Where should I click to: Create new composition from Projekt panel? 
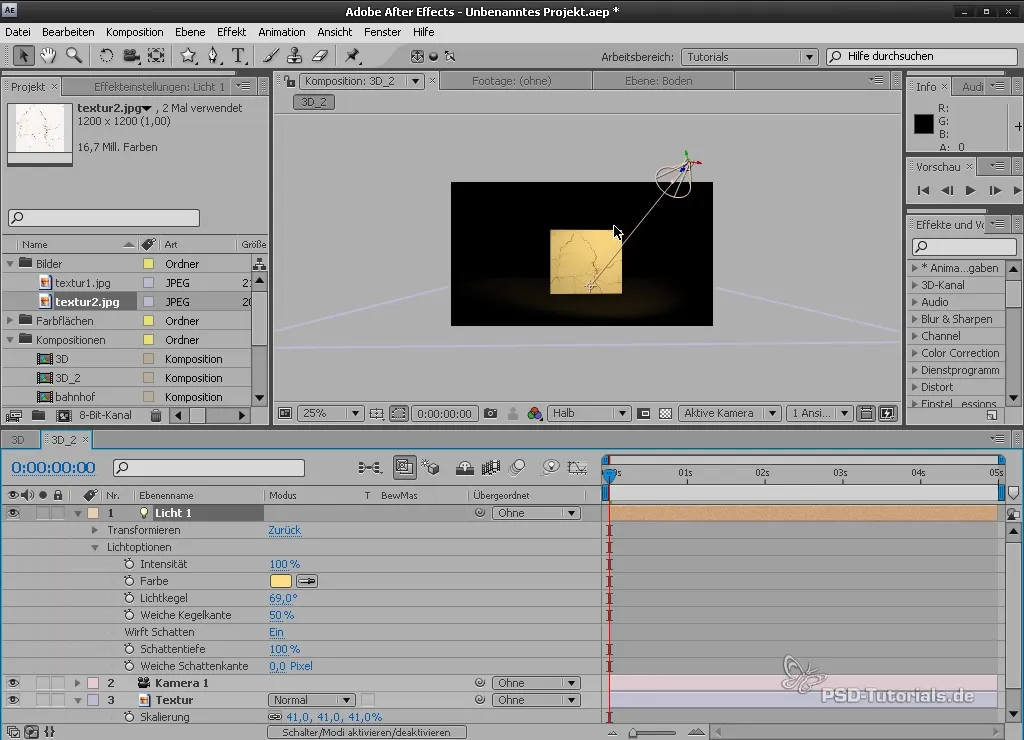[63, 415]
